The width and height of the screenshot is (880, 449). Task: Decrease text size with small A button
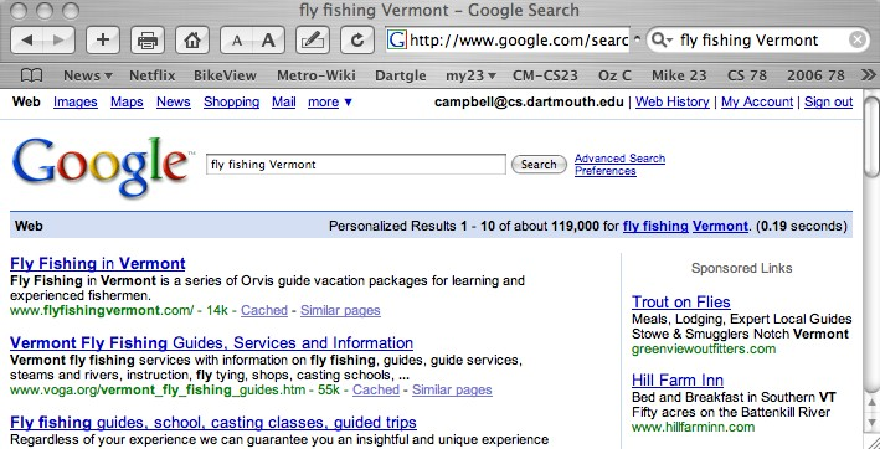[x=237, y=40]
